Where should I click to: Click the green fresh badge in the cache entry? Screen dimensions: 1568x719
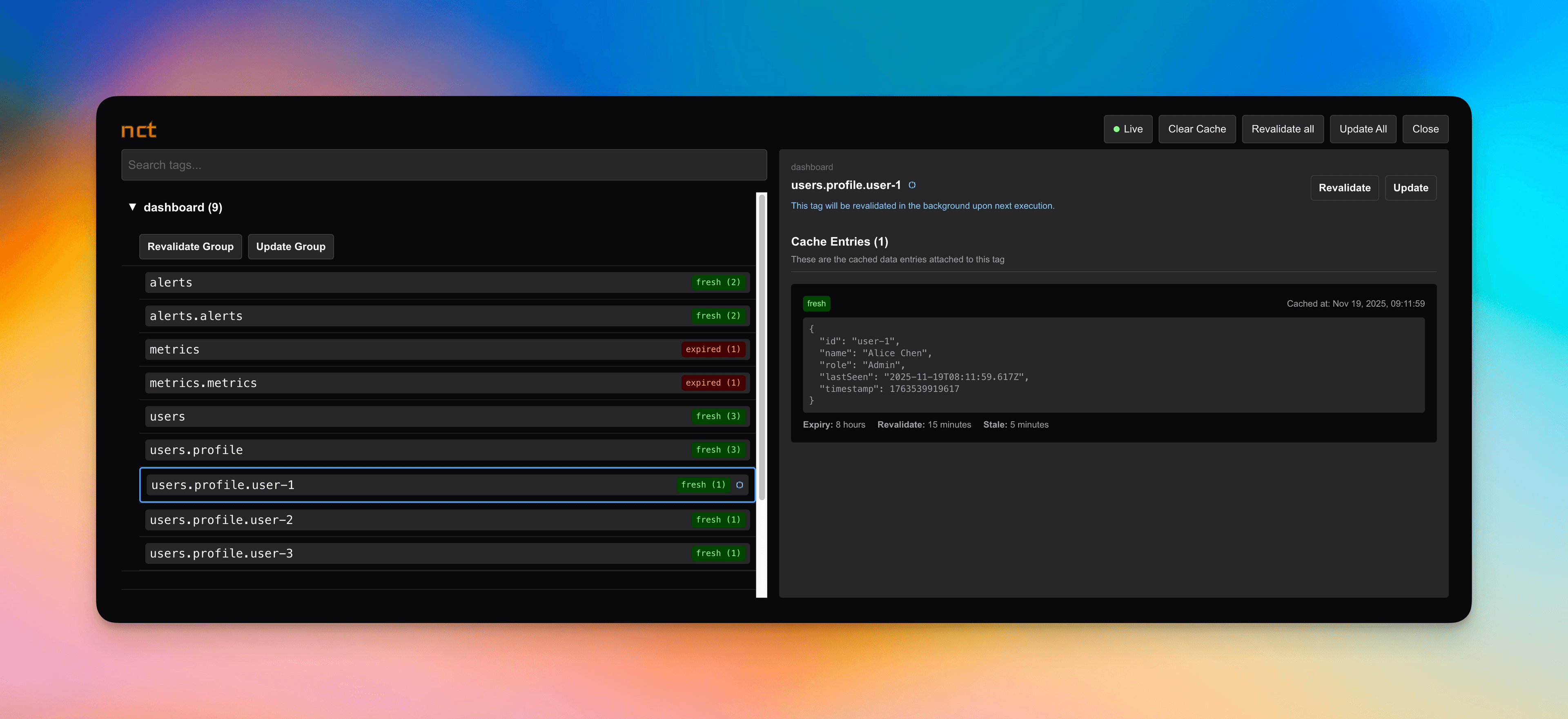[x=816, y=303]
